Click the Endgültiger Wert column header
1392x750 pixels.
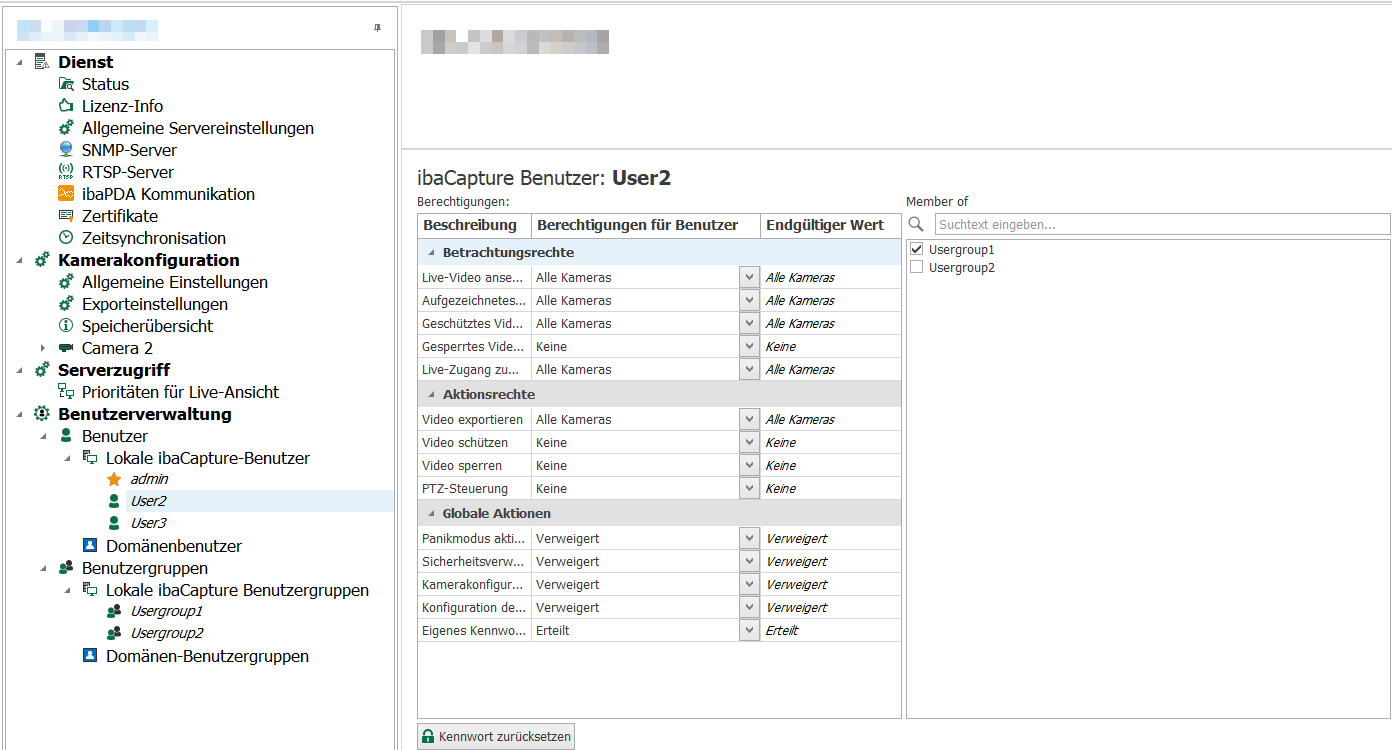pos(831,225)
